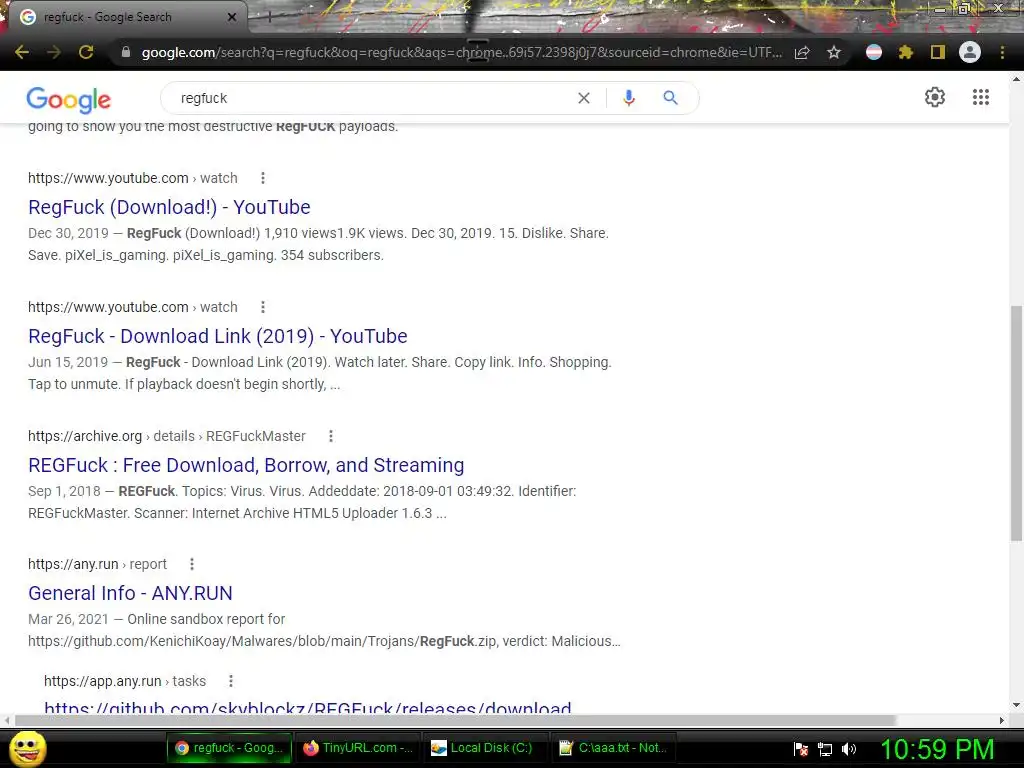The height and width of the screenshot is (768, 1024).
Task: Open more options for app.any.run tasks result
Action: 231,681
